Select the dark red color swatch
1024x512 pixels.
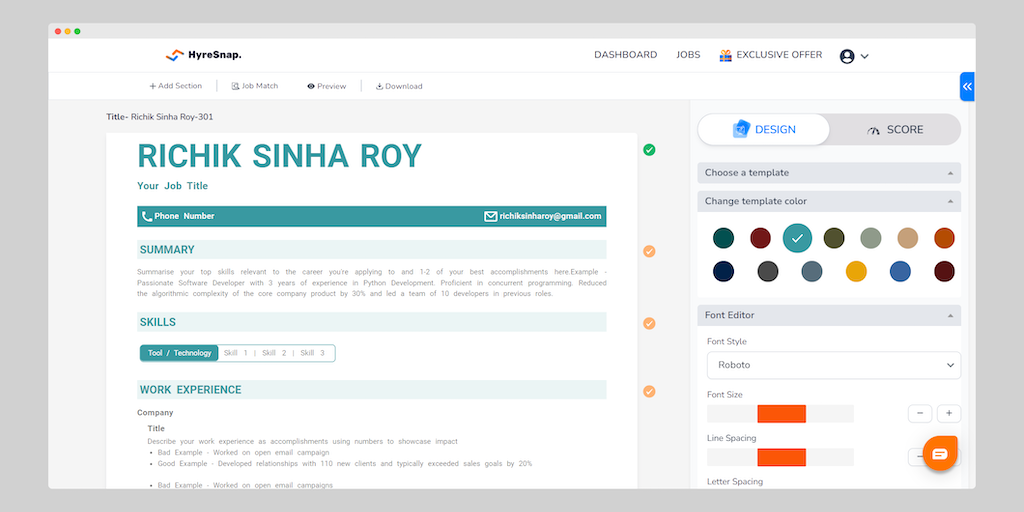click(x=760, y=238)
